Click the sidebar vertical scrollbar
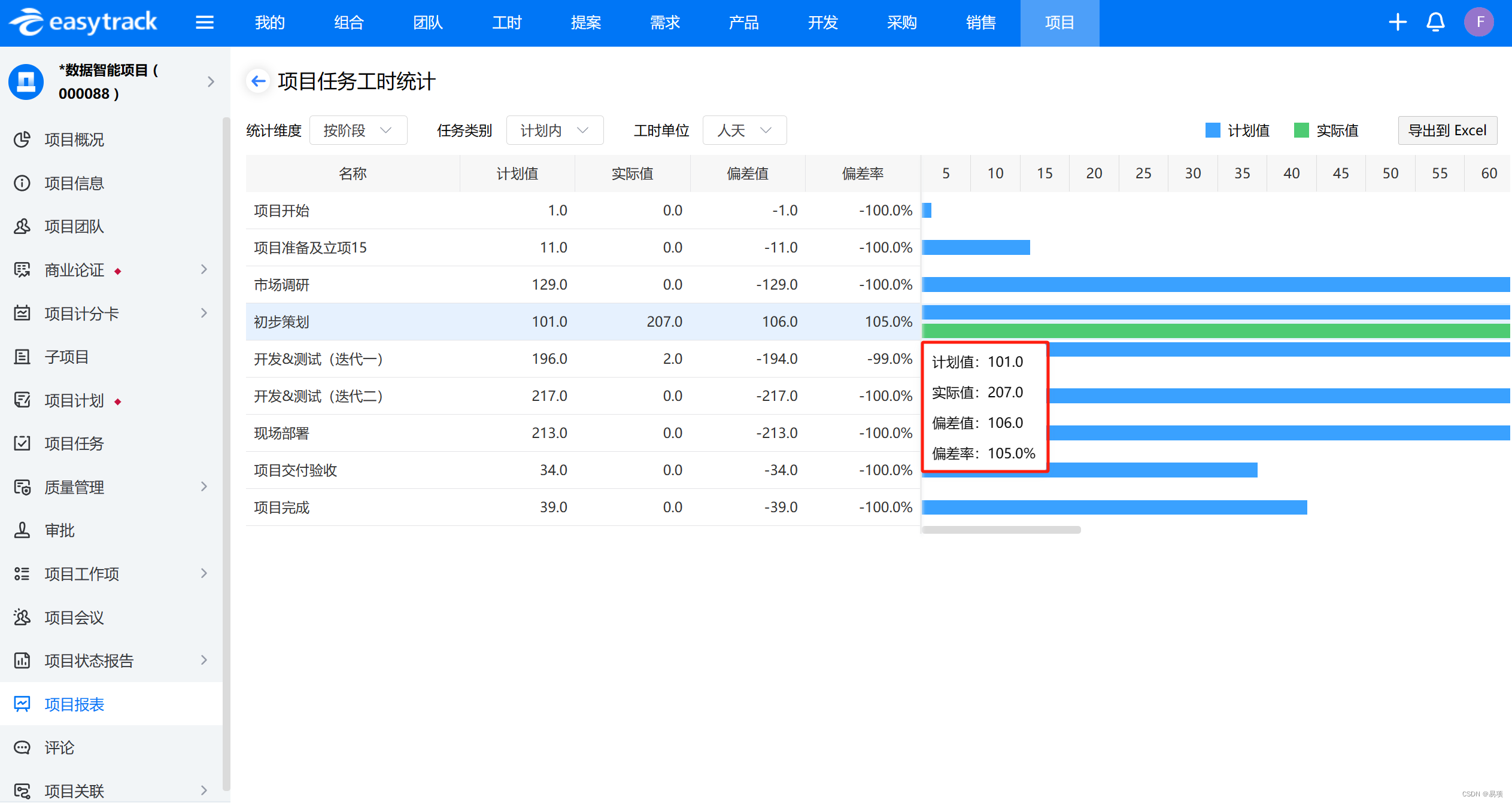This screenshot has width=1512, height=803. coord(226,455)
